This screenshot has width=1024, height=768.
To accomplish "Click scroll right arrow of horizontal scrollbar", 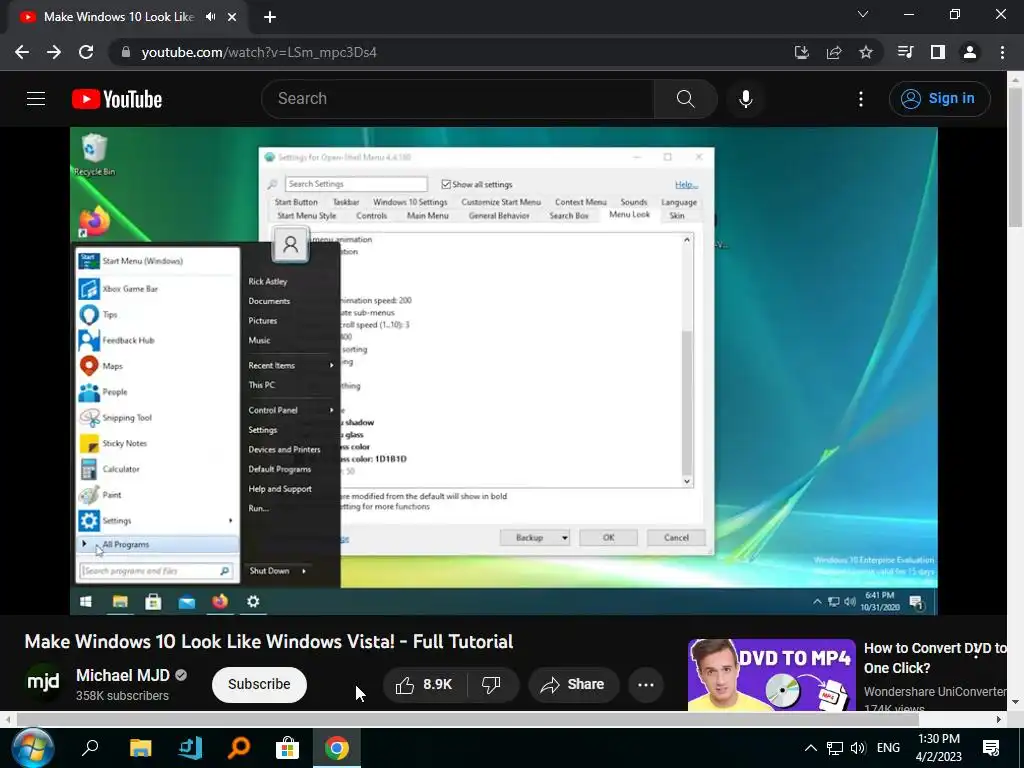I will coord(998,719).
